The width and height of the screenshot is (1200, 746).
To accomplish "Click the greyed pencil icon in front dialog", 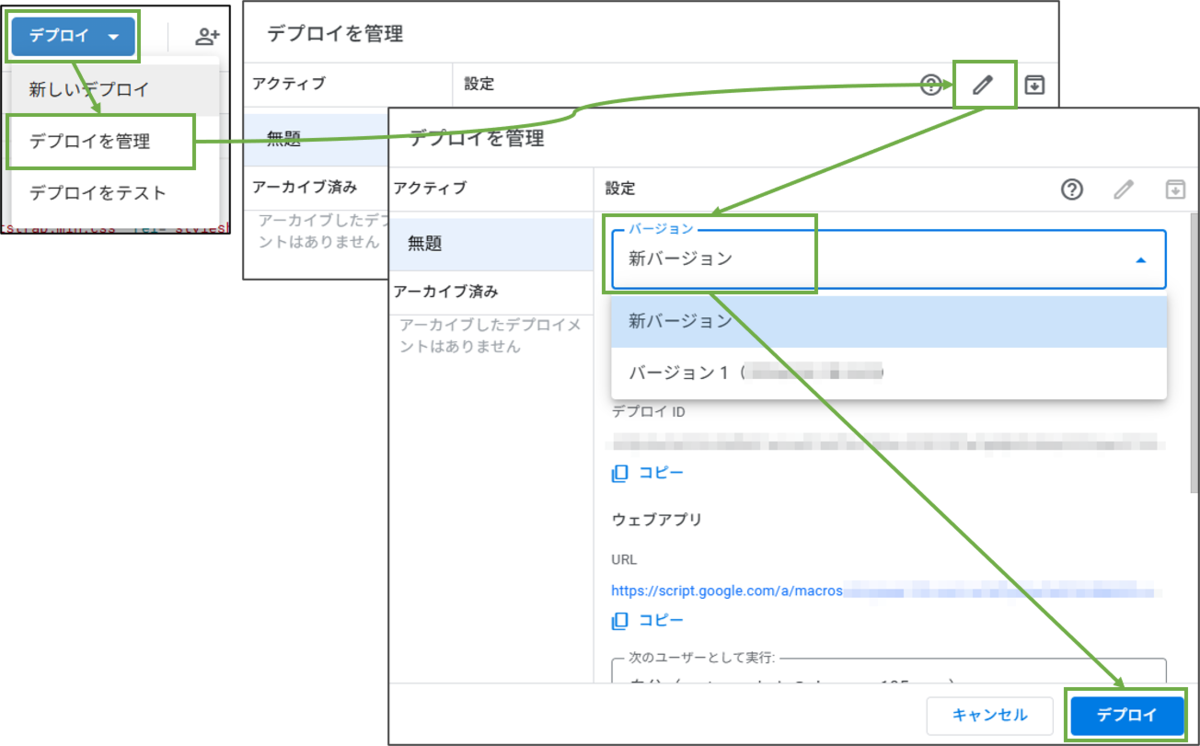I will tap(1124, 189).
